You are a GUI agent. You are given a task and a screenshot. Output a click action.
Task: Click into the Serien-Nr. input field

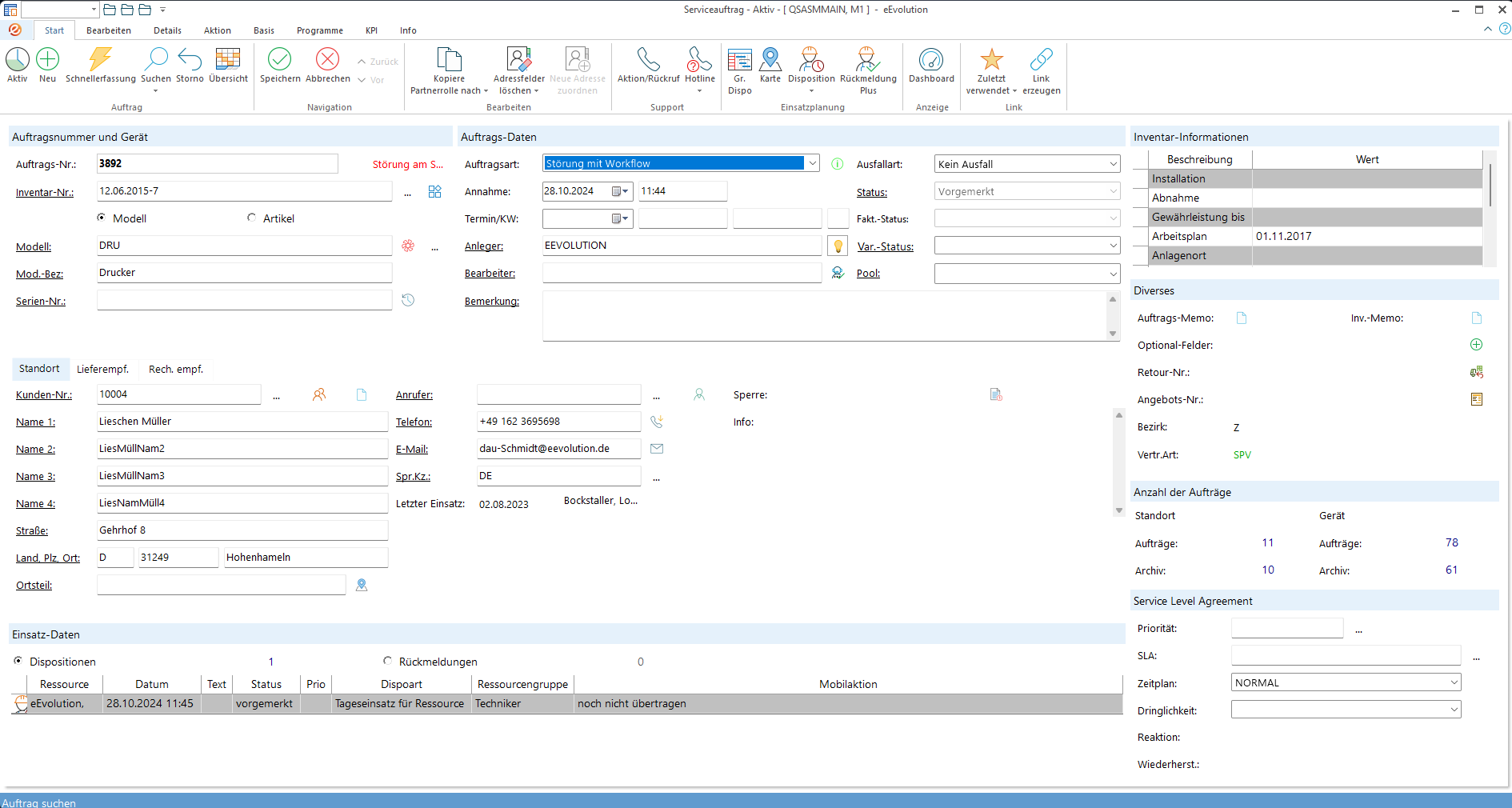(245, 300)
